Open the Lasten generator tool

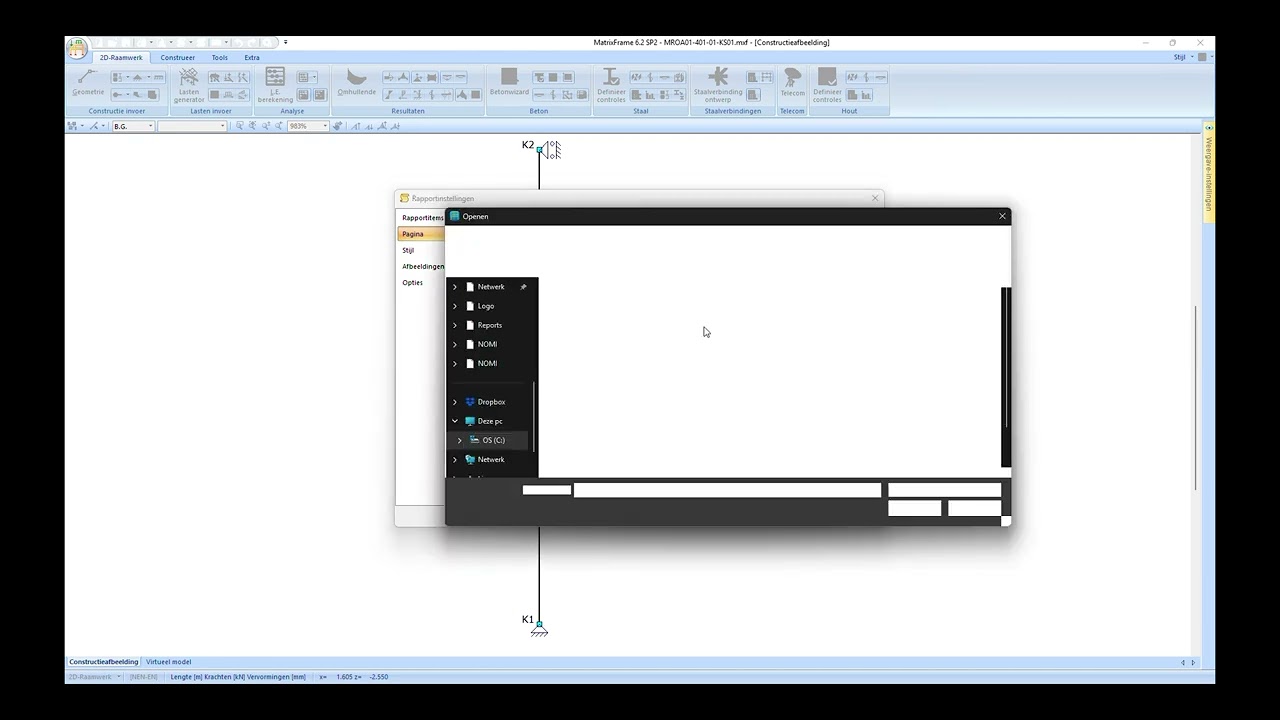[x=189, y=86]
